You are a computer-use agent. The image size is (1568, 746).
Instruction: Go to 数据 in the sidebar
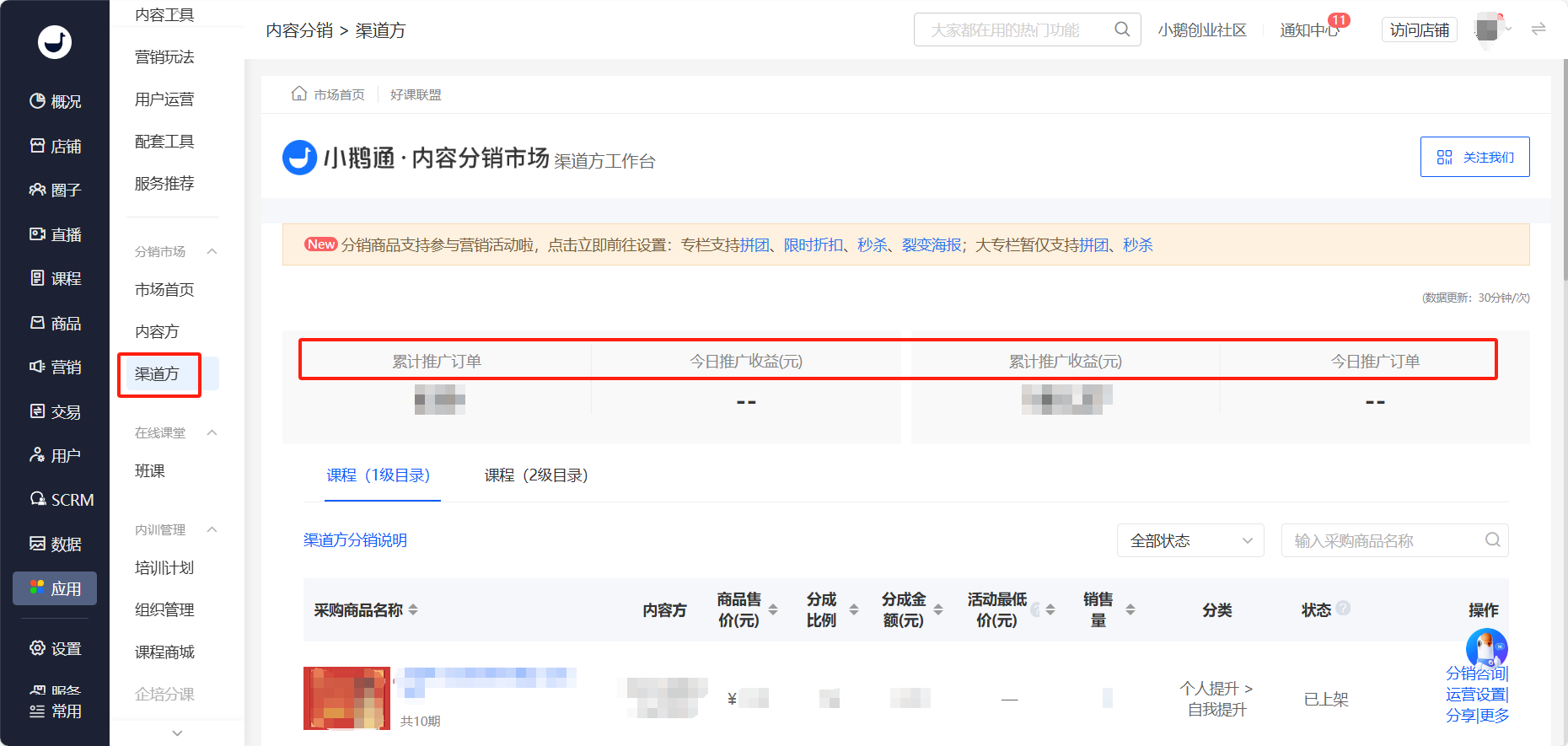(x=55, y=544)
